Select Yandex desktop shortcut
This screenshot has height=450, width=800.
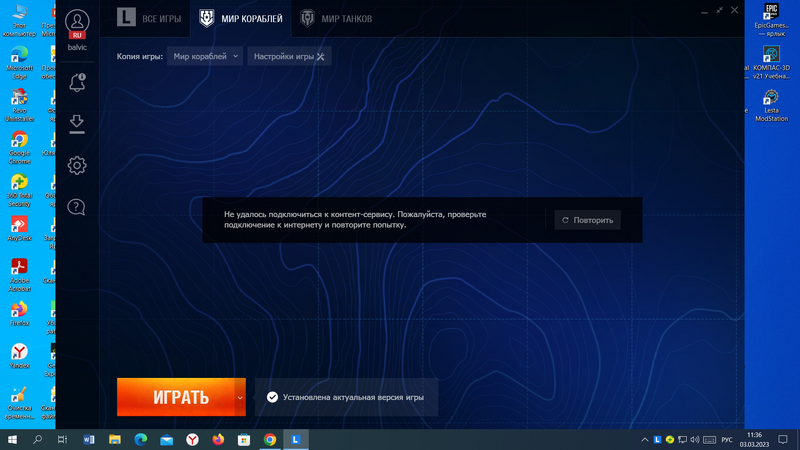click(x=19, y=356)
